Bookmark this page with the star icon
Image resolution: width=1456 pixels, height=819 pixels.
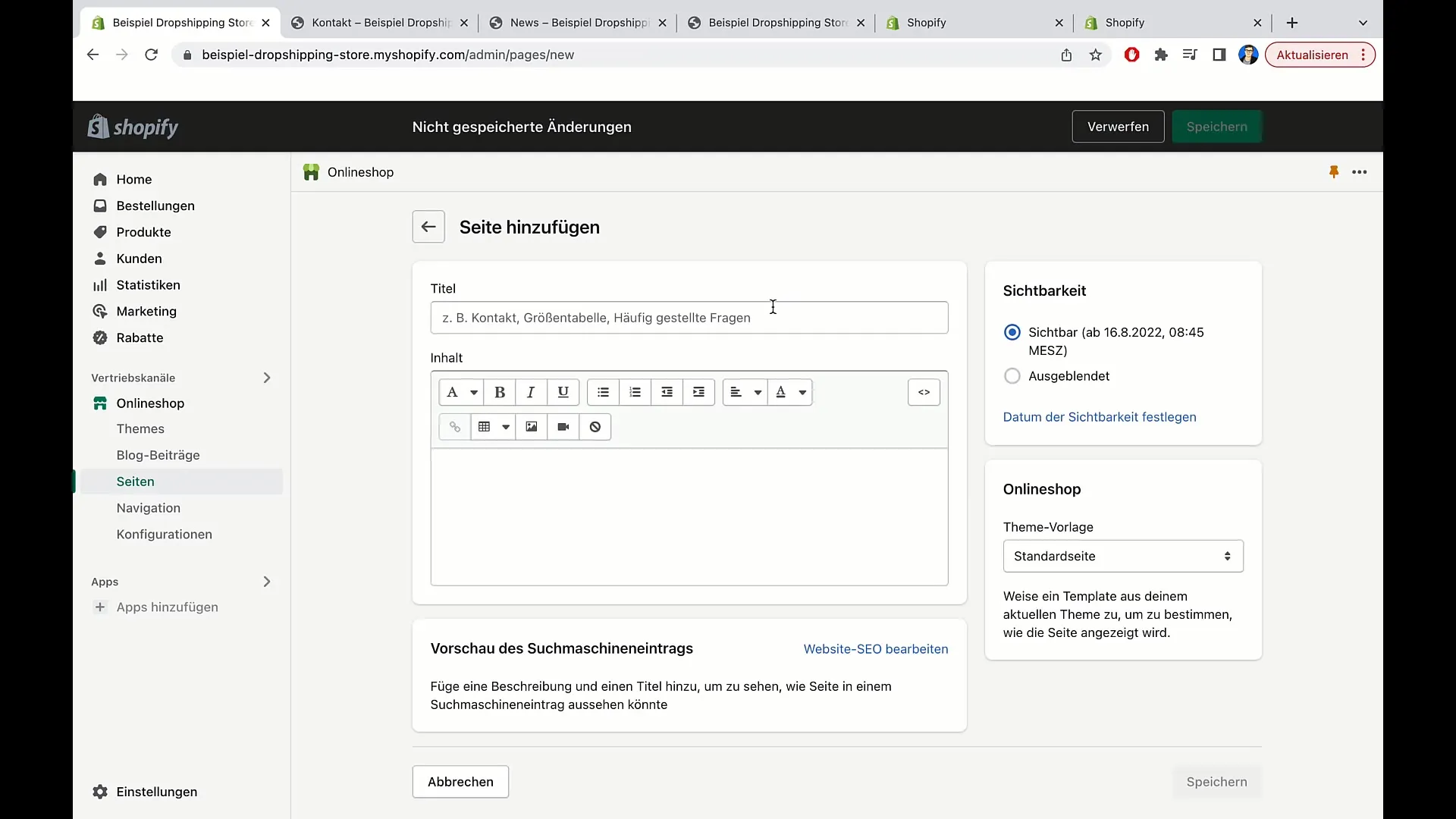point(1095,55)
